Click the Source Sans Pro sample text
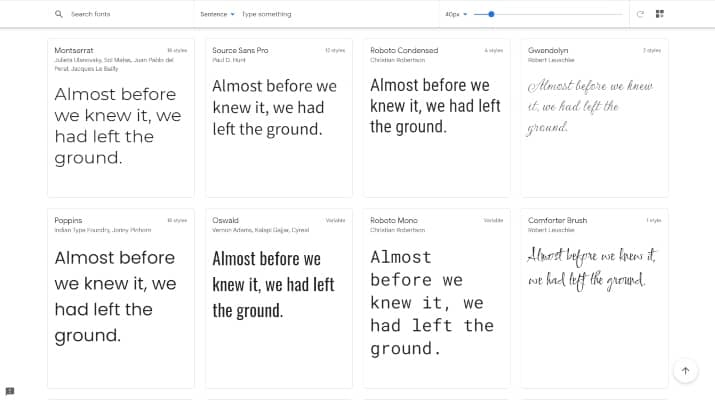 [x=275, y=108]
